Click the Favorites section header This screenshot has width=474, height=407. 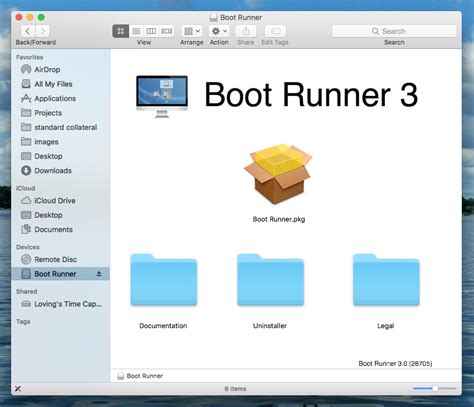click(x=30, y=57)
